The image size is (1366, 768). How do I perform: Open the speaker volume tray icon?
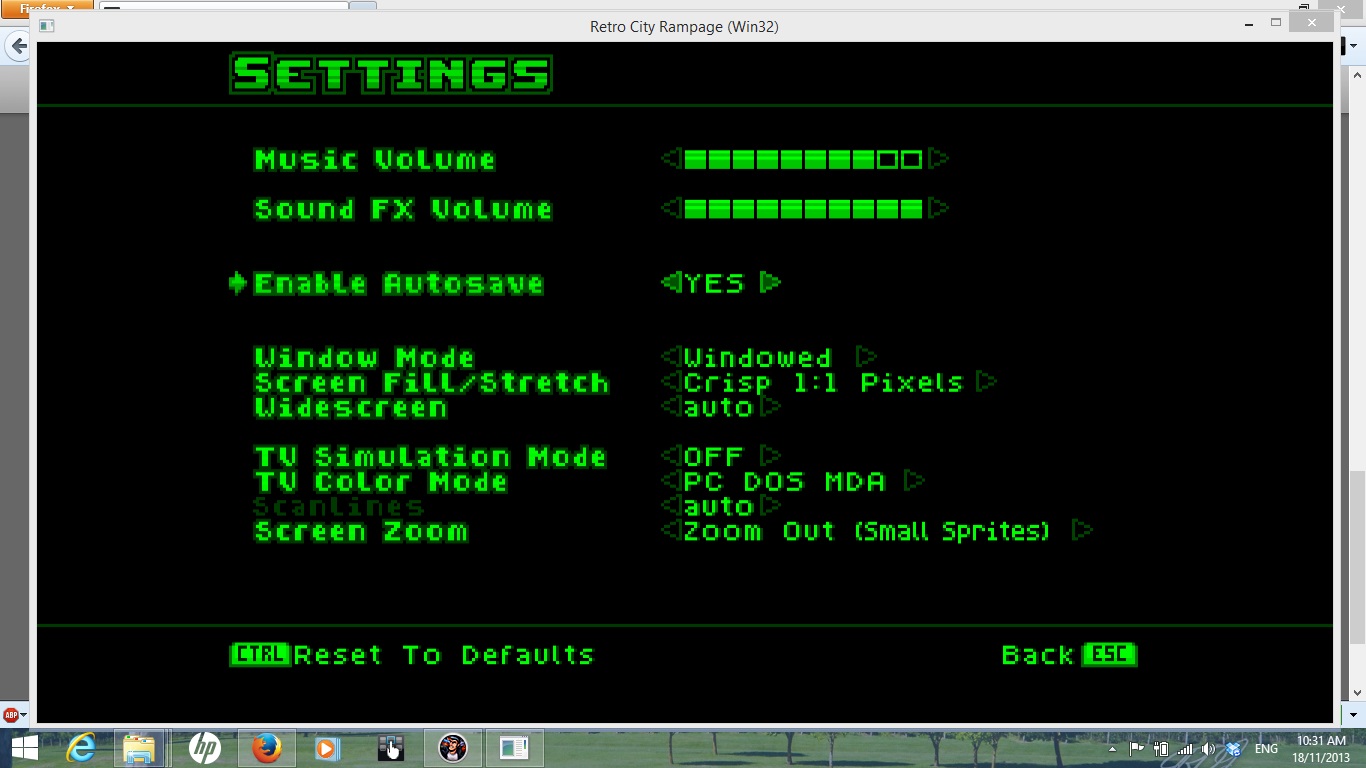click(x=1208, y=748)
